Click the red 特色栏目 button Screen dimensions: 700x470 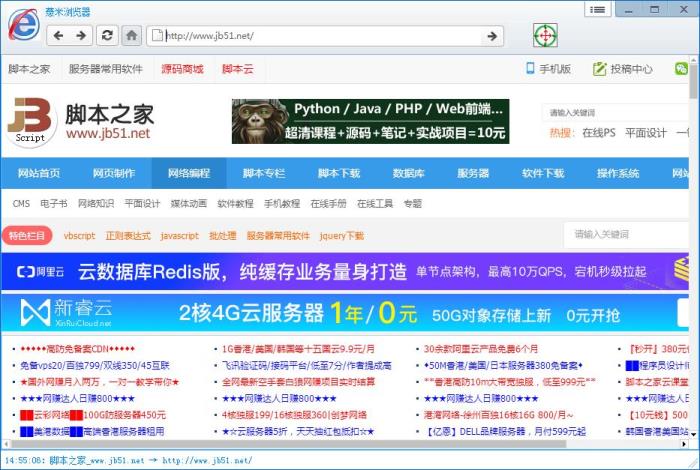[27, 236]
